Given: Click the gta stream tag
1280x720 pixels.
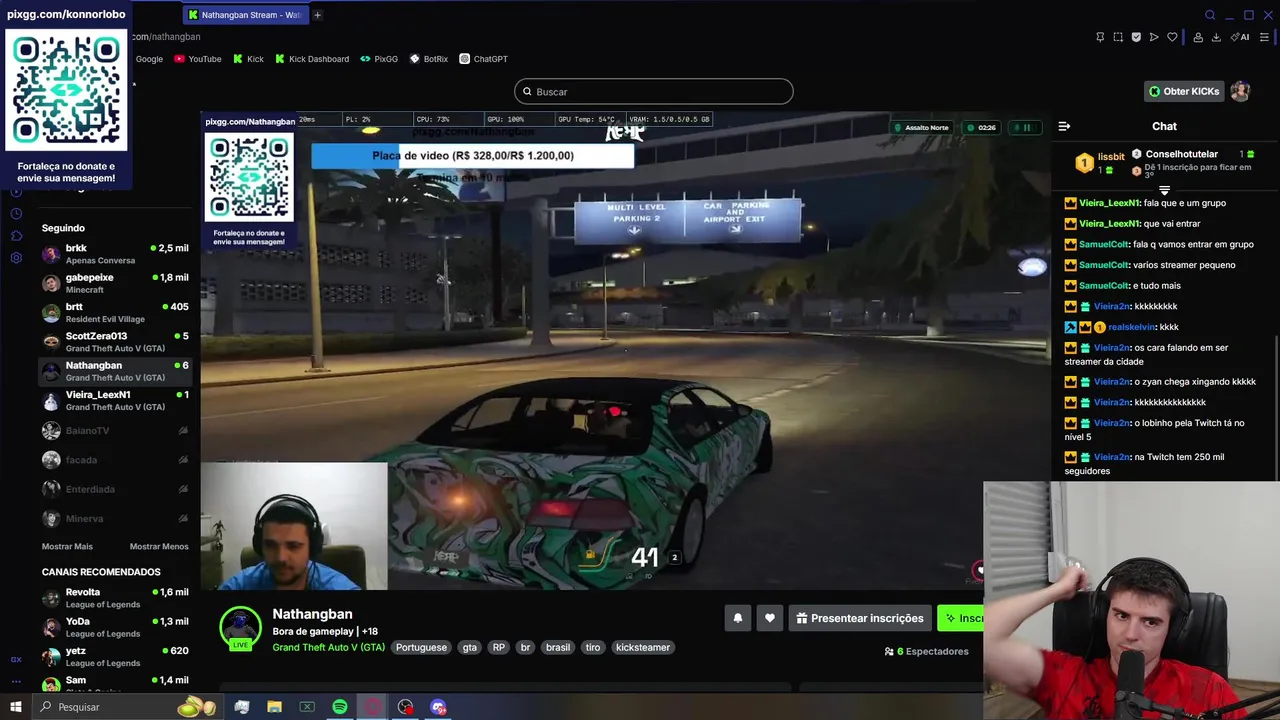Looking at the screenshot, I should (x=469, y=647).
